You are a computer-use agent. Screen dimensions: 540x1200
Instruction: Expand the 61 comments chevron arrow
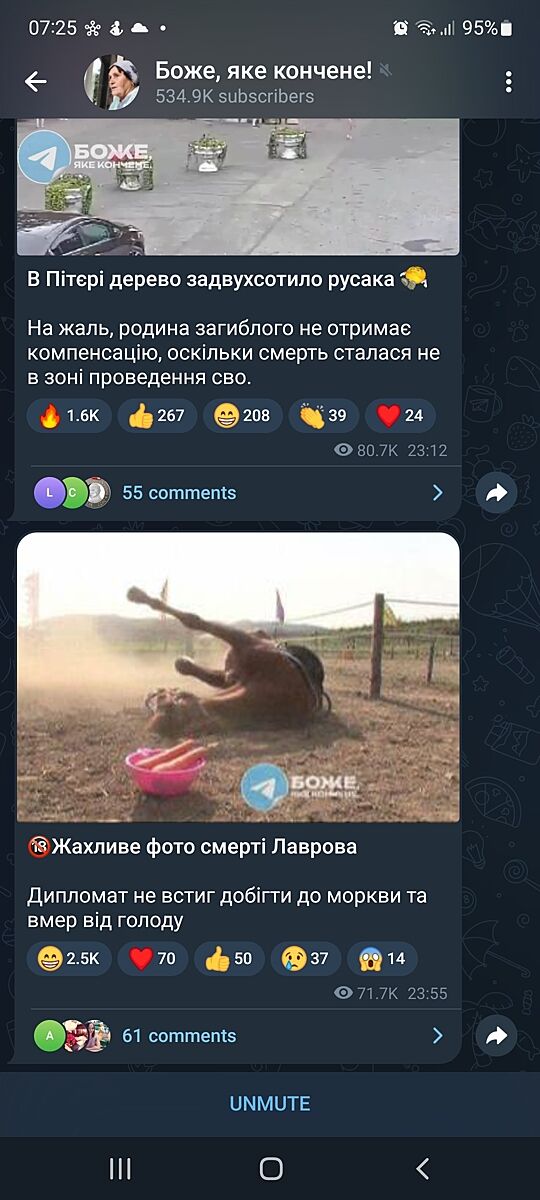pyautogui.click(x=437, y=1036)
